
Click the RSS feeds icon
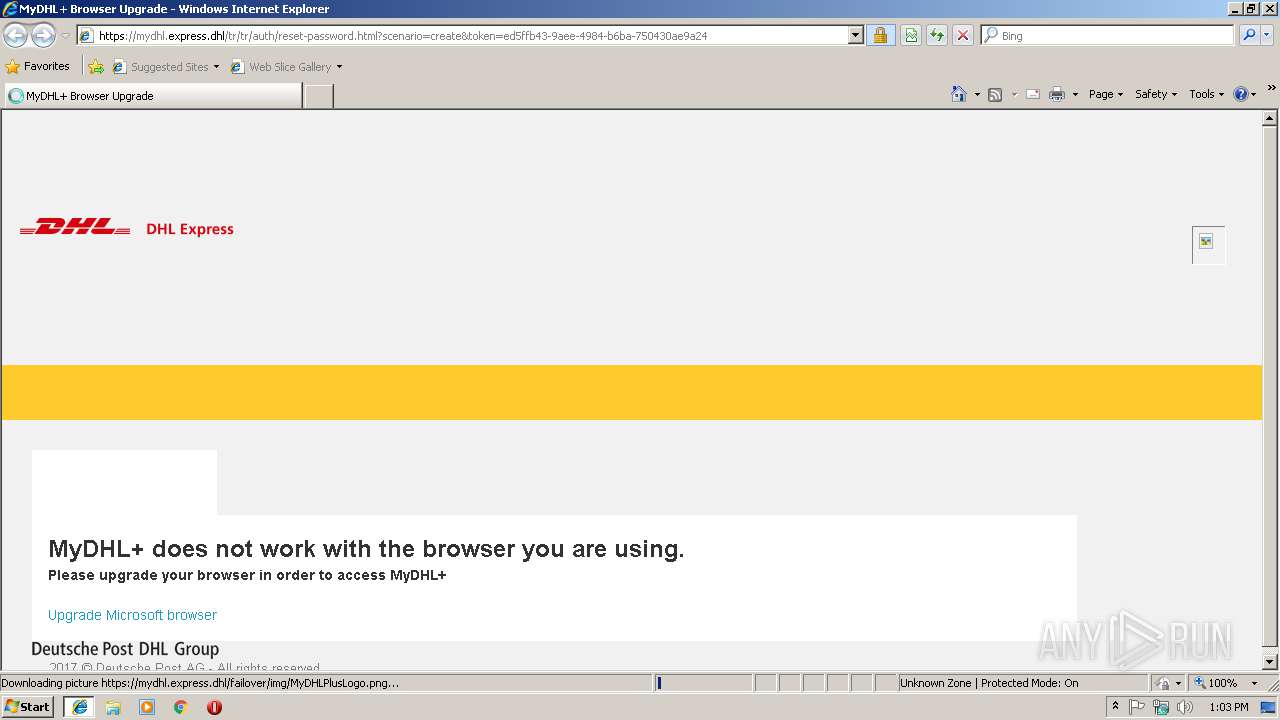pos(995,94)
